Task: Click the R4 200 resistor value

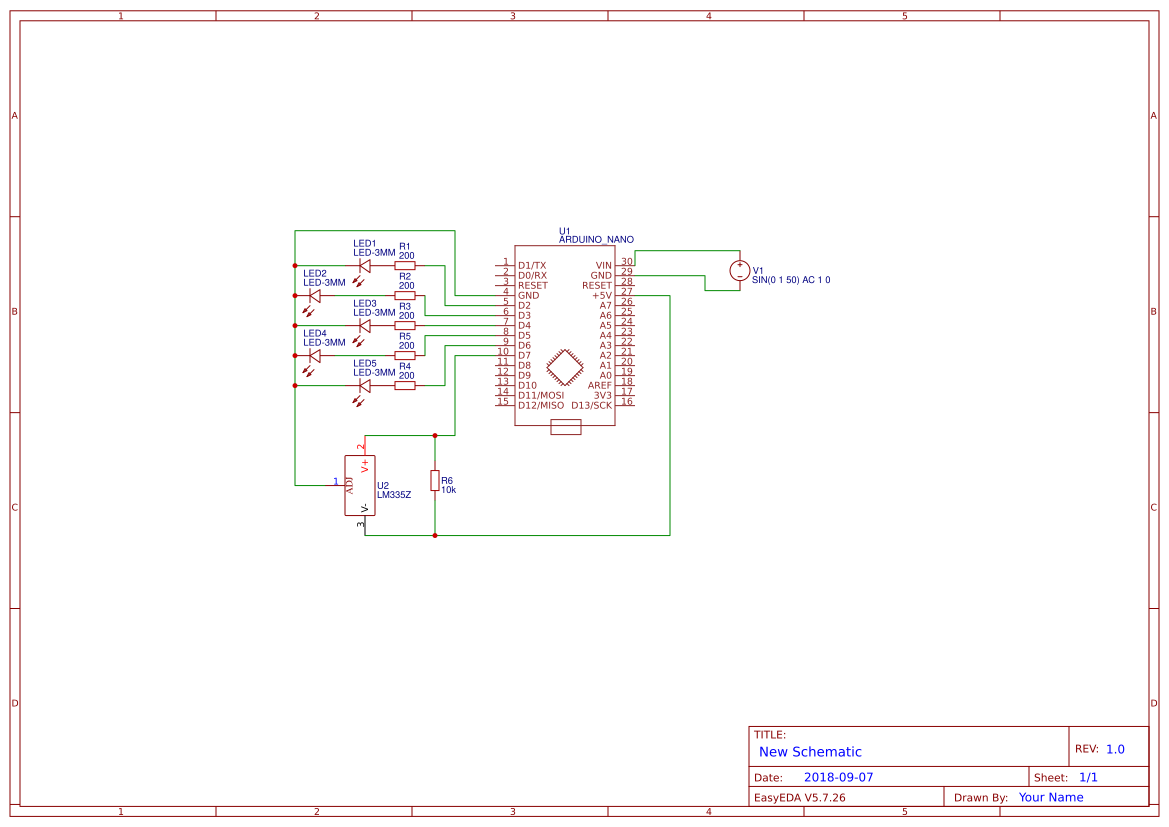Action: 407,376
